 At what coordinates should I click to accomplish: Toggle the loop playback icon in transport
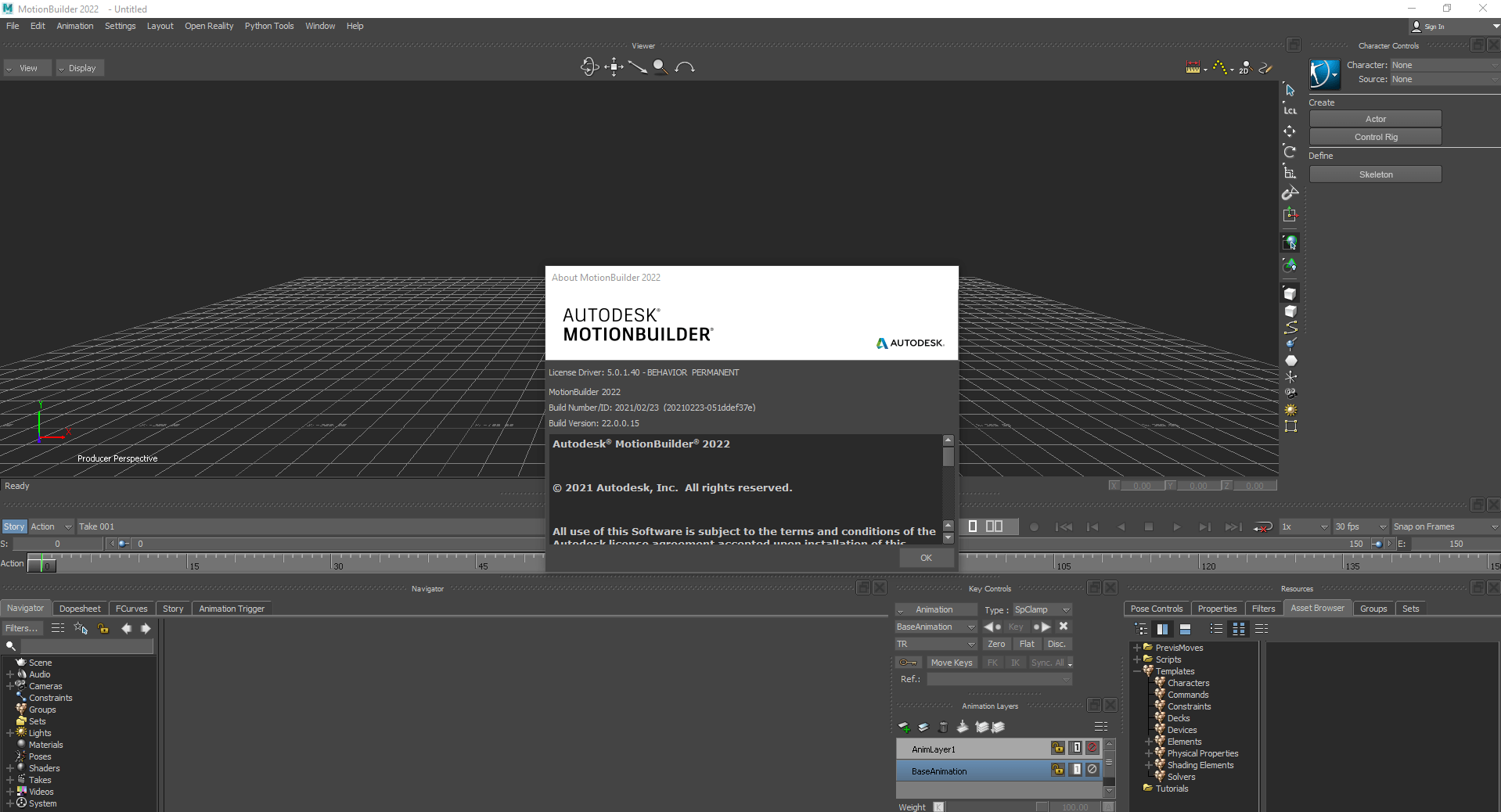click(x=1262, y=527)
